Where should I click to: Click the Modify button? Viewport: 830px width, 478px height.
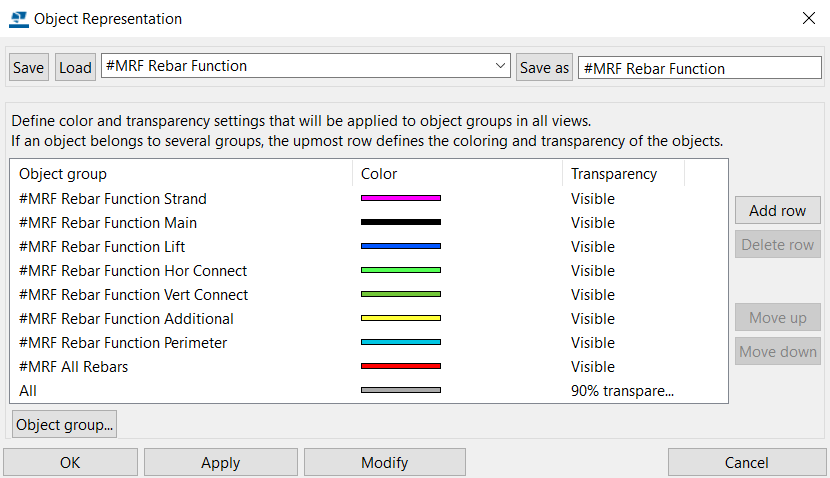pos(384,462)
